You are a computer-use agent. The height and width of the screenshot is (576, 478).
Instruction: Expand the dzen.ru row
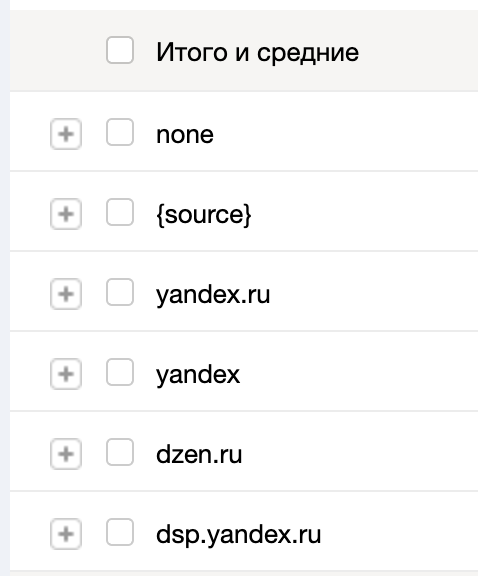[x=66, y=454]
